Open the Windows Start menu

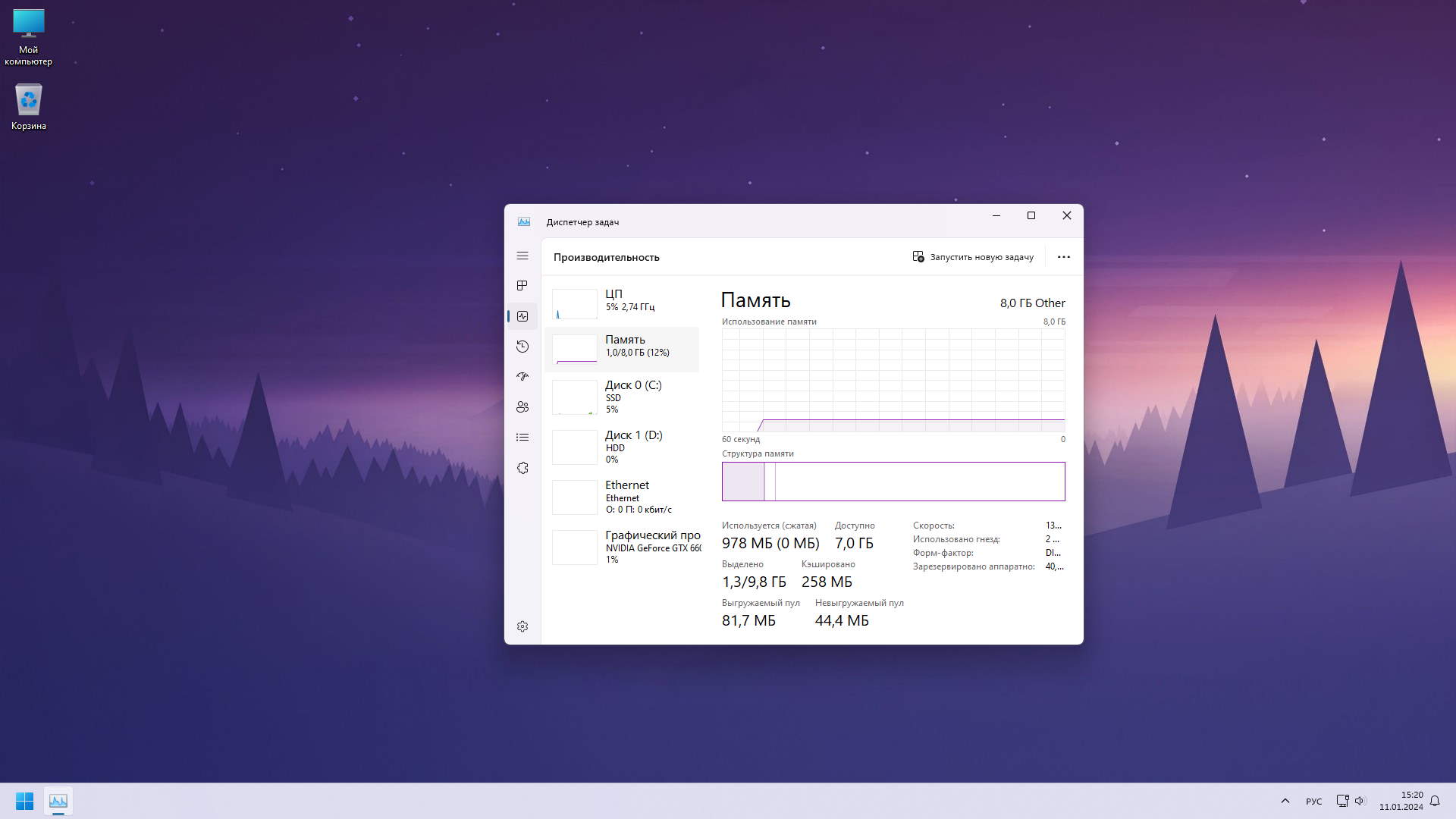point(24,801)
